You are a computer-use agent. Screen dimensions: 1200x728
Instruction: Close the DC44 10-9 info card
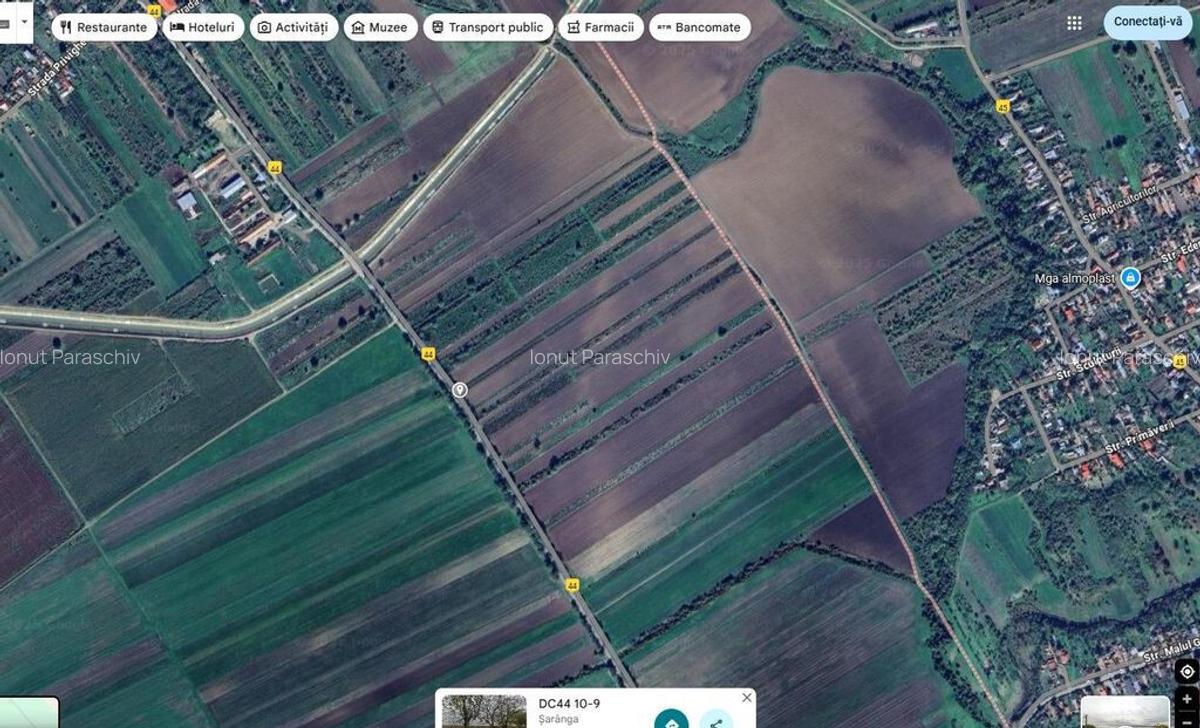click(746, 698)
